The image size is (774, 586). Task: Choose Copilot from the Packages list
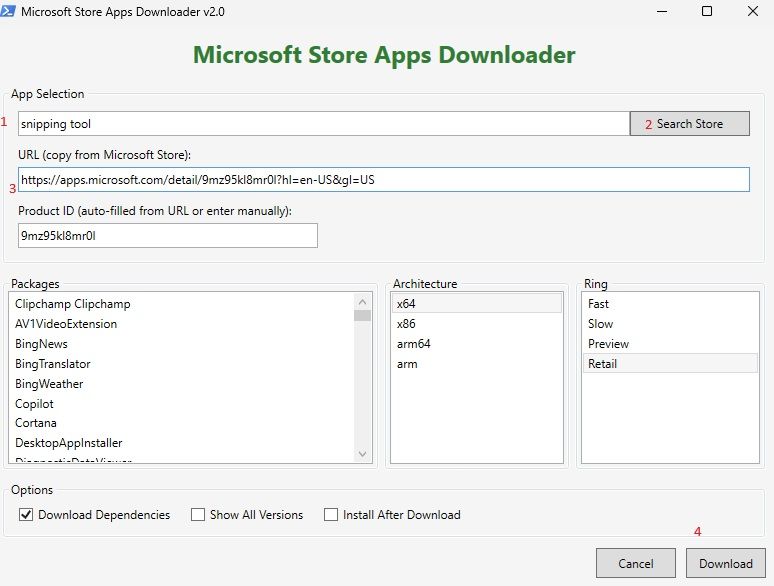coord(35,404)
